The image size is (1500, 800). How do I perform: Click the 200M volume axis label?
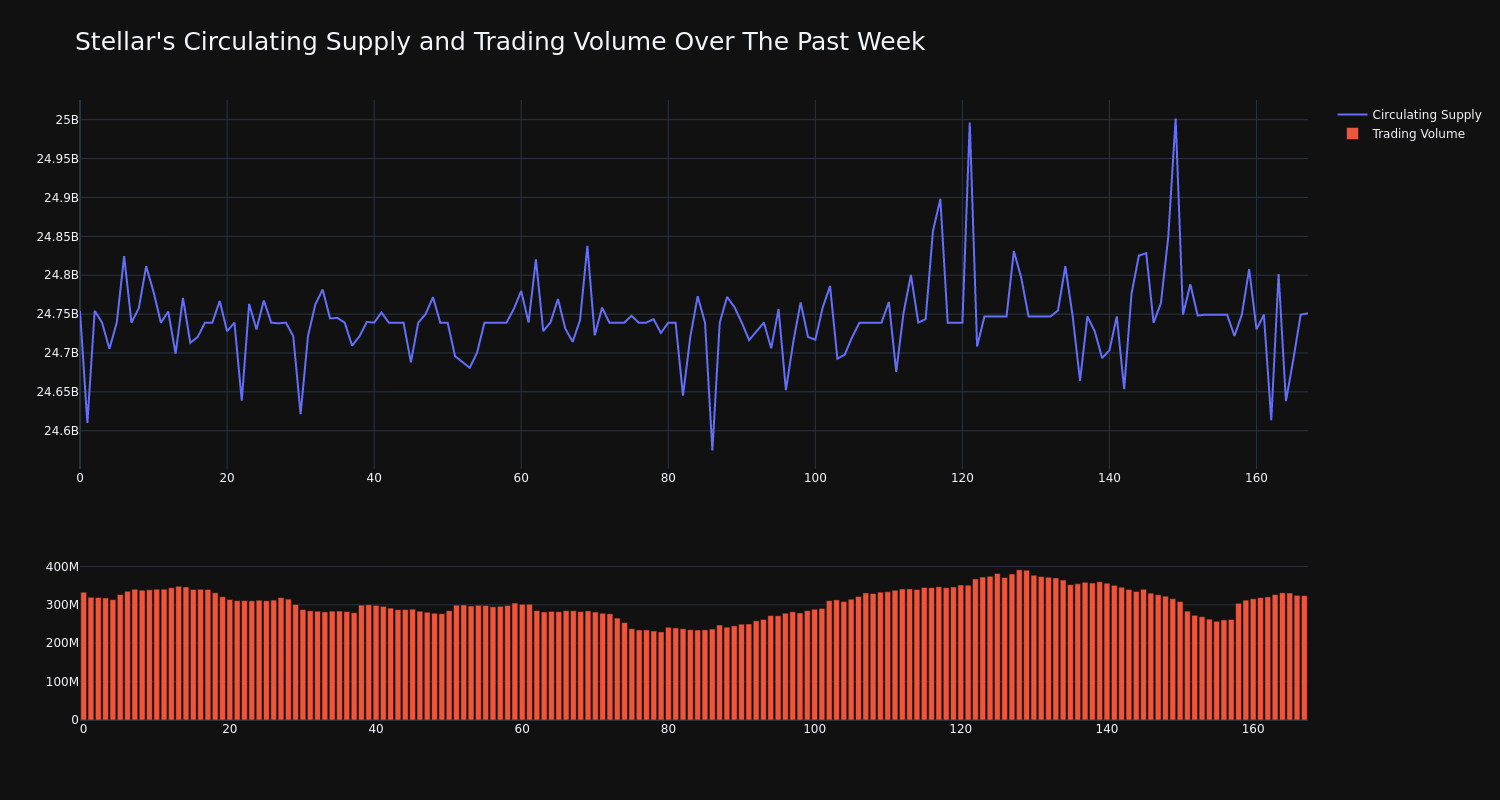pos(62,643)
